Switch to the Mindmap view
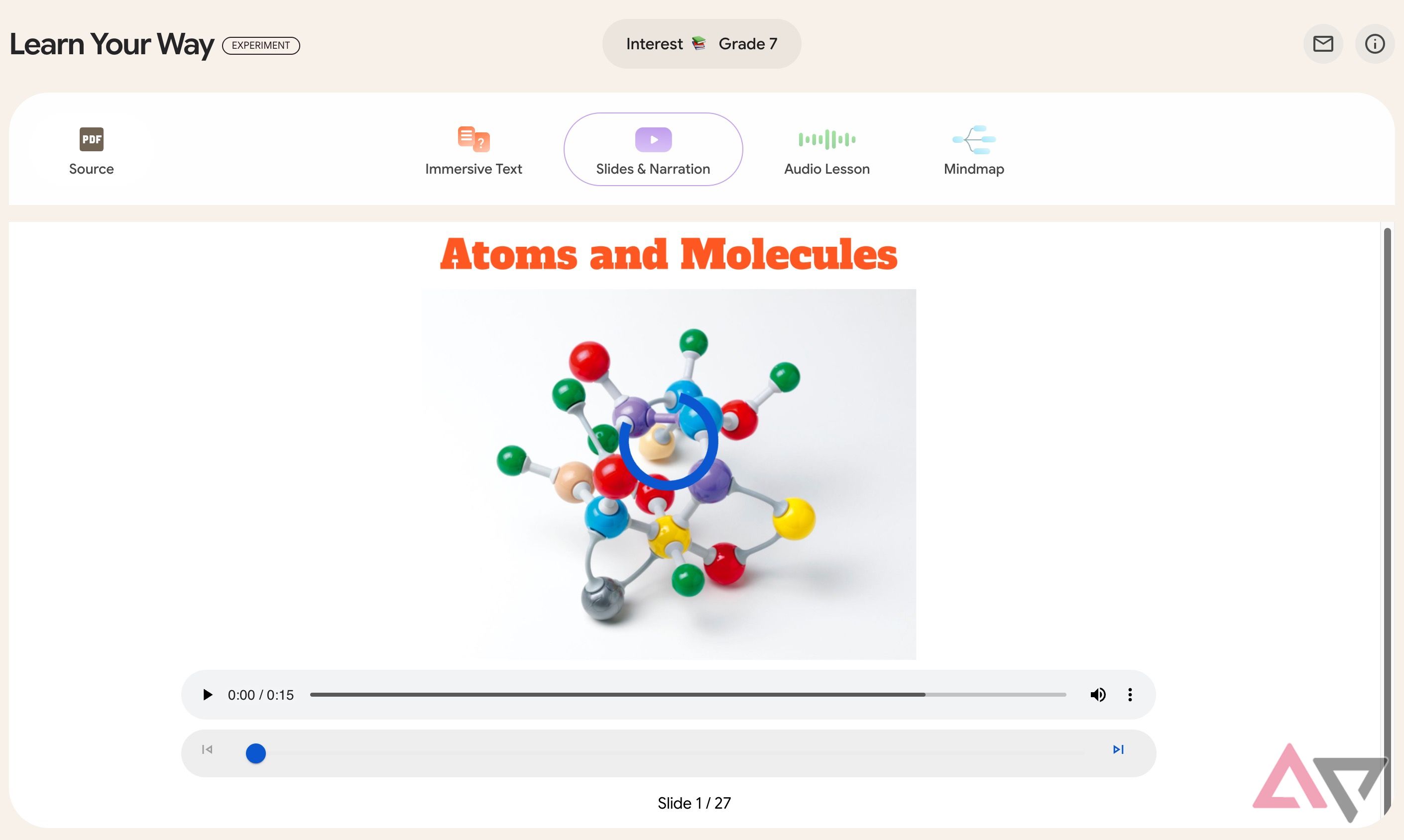The width and height of the screenshot is (1404, 840). coord(974,150)
